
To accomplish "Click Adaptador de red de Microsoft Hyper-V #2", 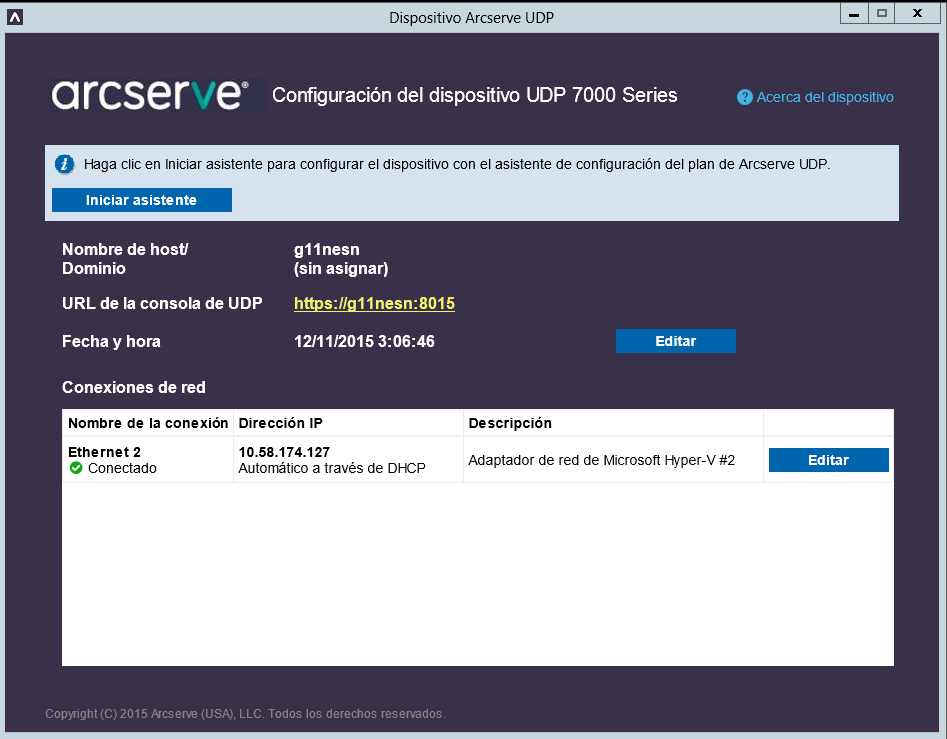I will (602, 460).
